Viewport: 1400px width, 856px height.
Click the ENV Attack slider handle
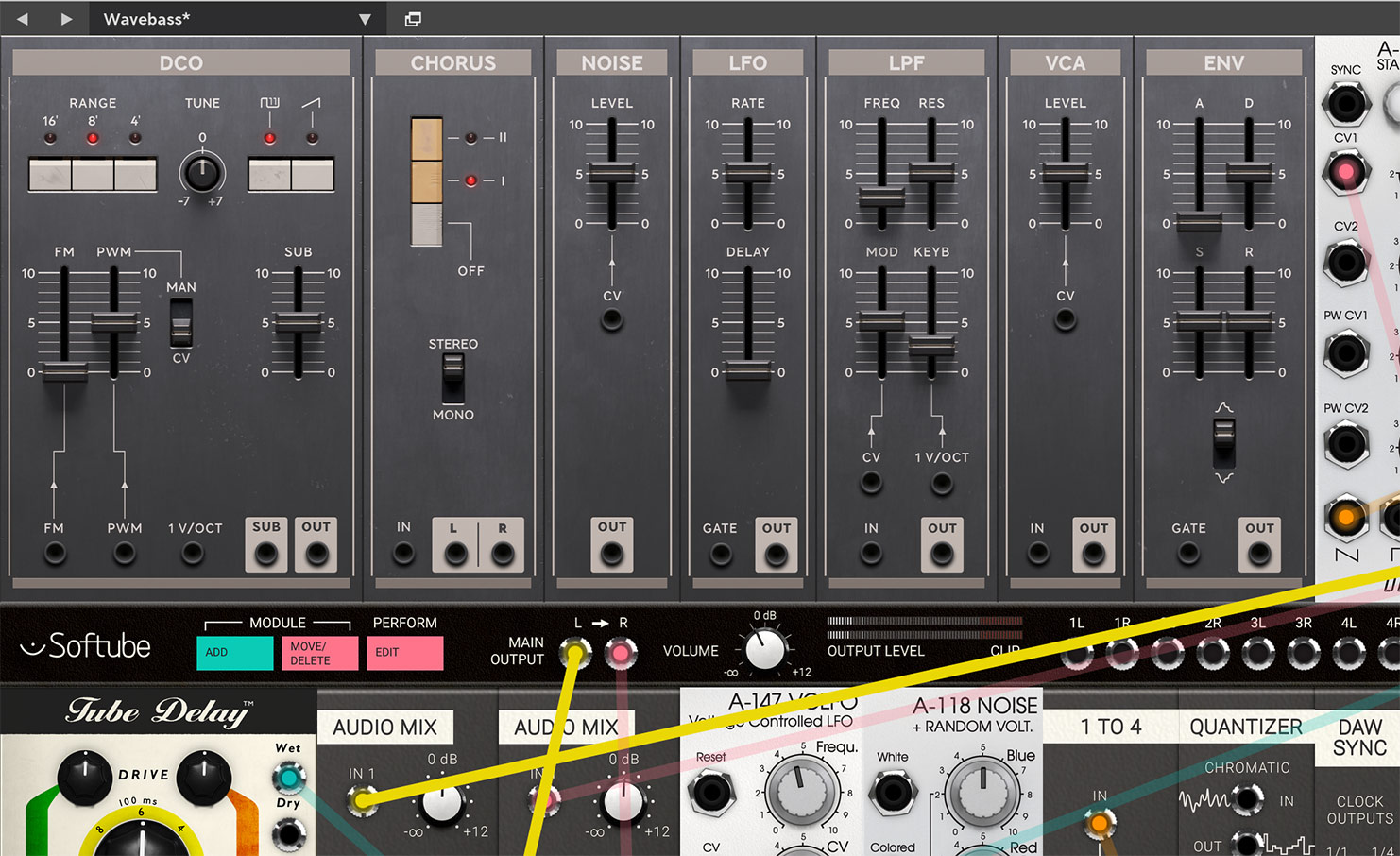1199,222
